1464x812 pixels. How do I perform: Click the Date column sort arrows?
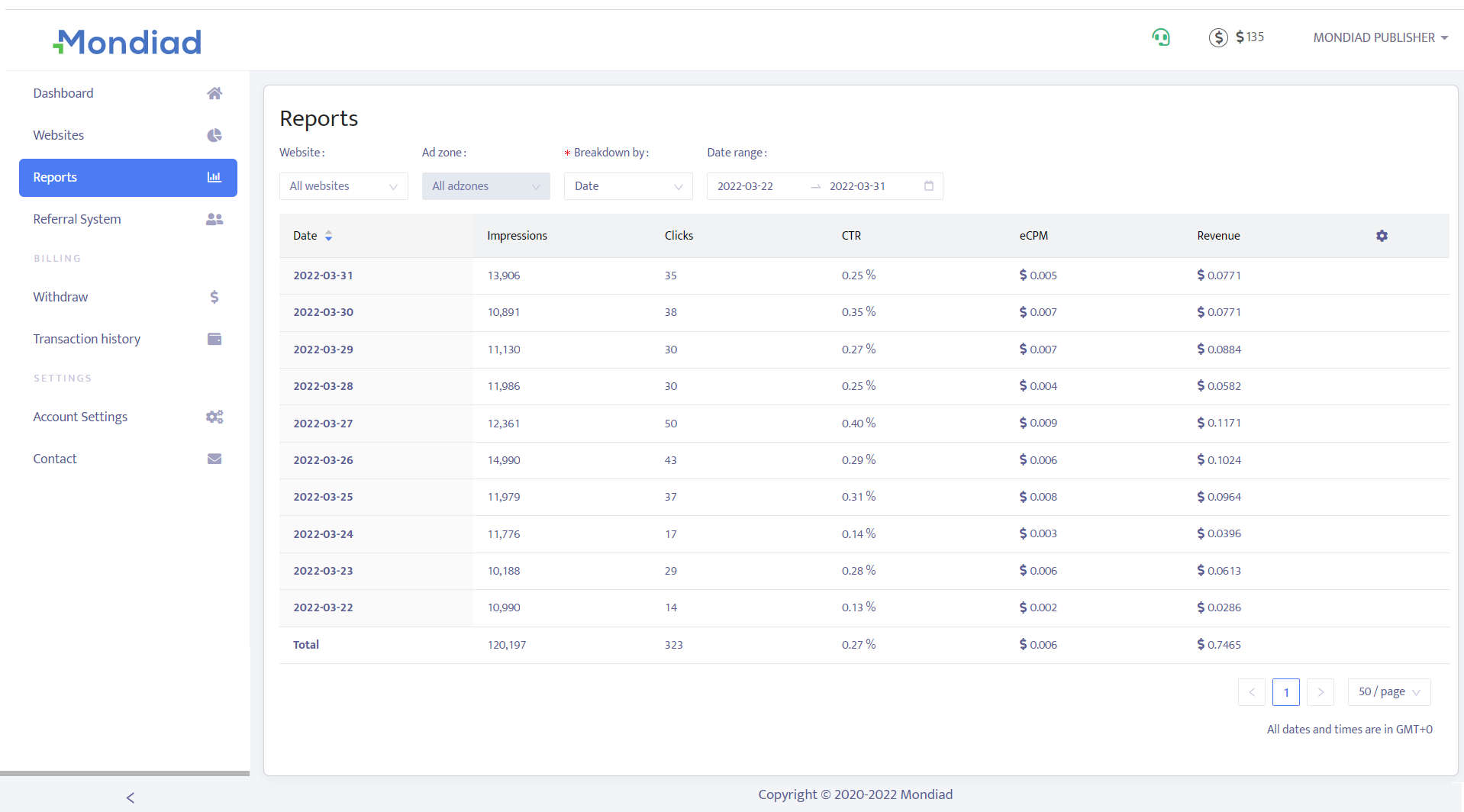coord(328,236)
